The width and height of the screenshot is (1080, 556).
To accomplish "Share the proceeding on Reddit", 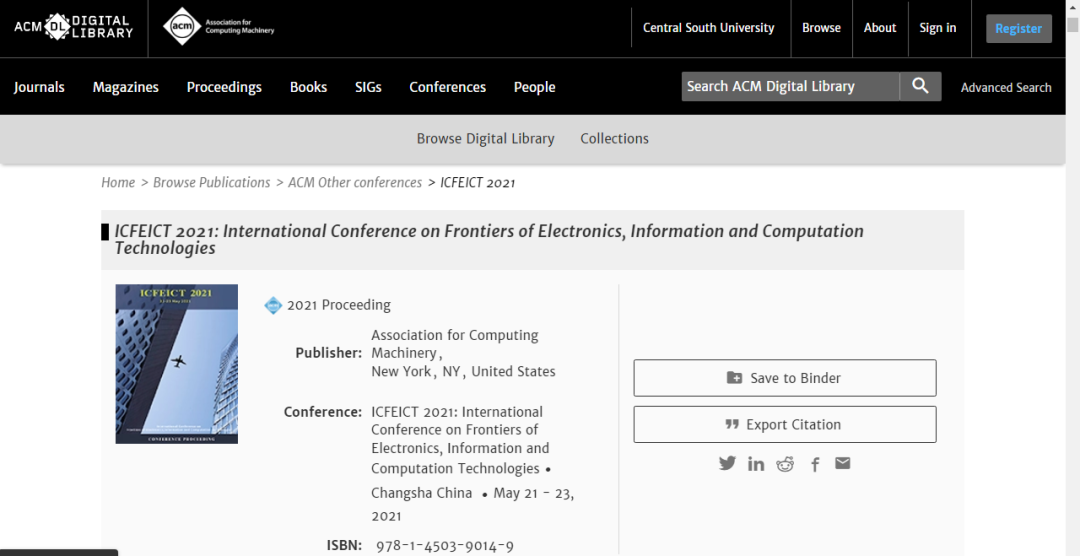I will 785,464.
